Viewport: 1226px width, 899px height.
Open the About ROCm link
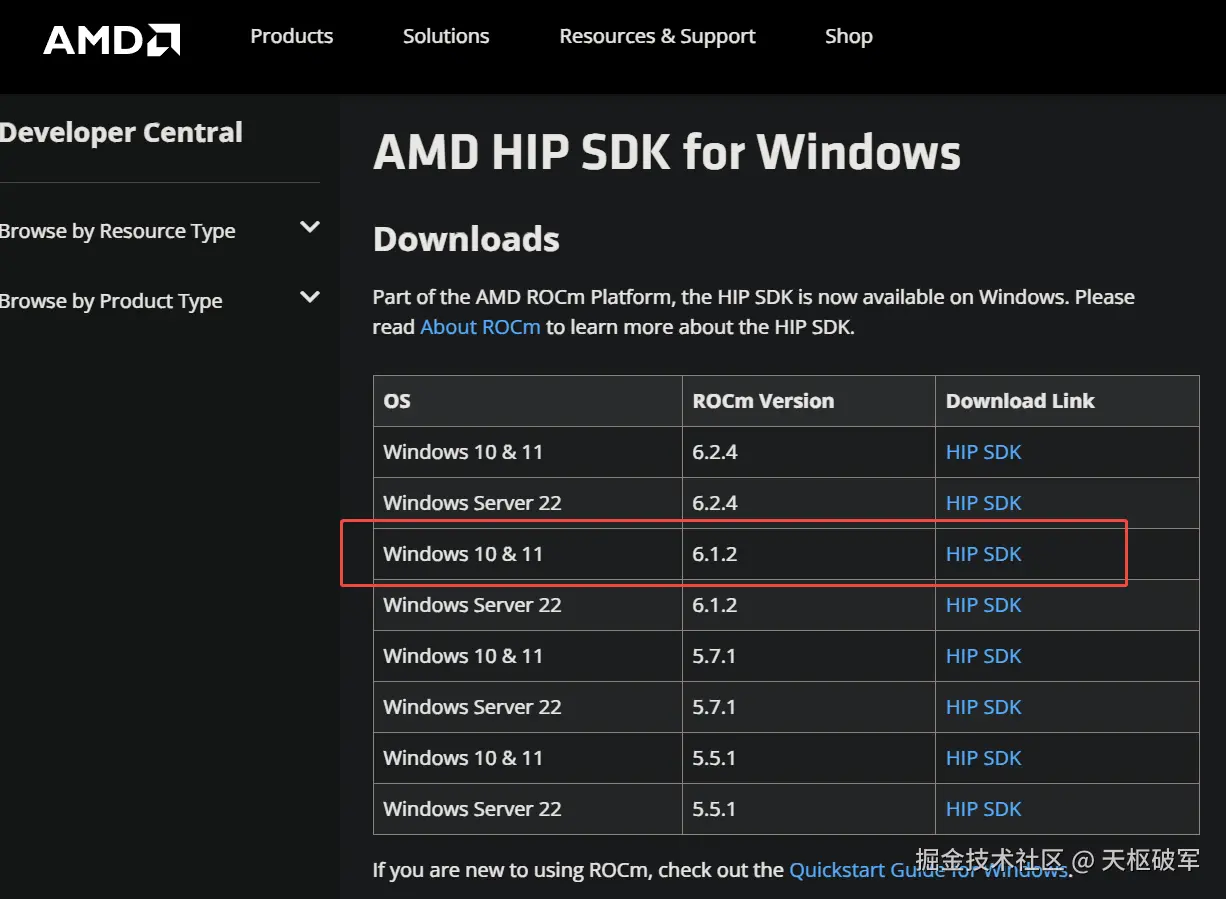[x=480, y=327]
